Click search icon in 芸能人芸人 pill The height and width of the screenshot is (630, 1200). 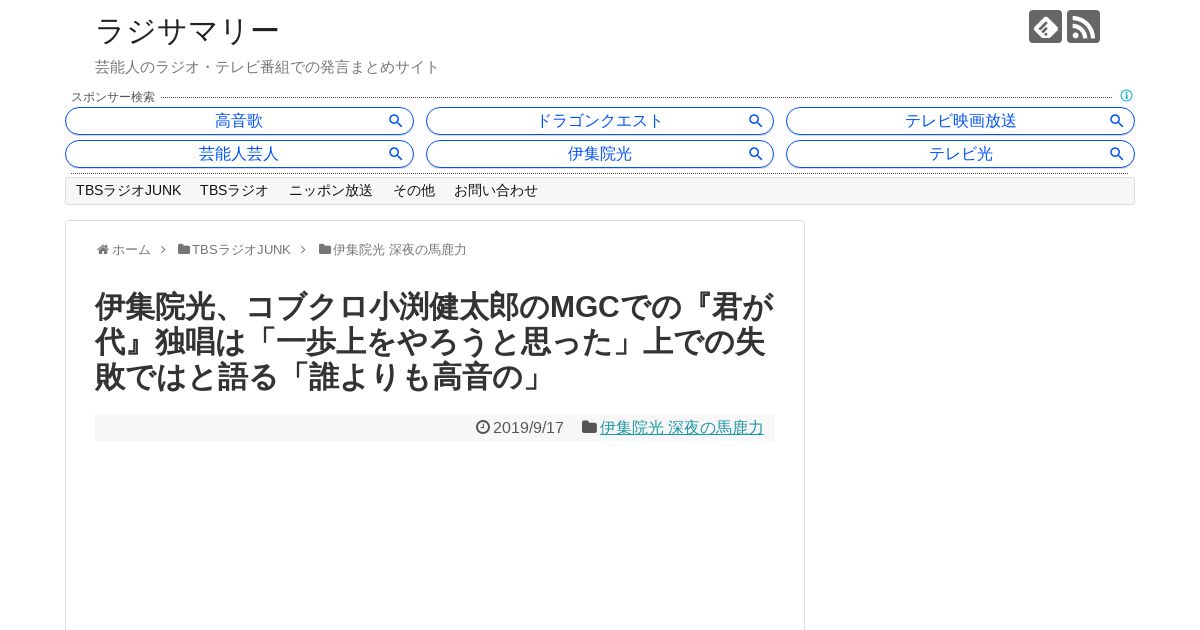coord(396,154)
